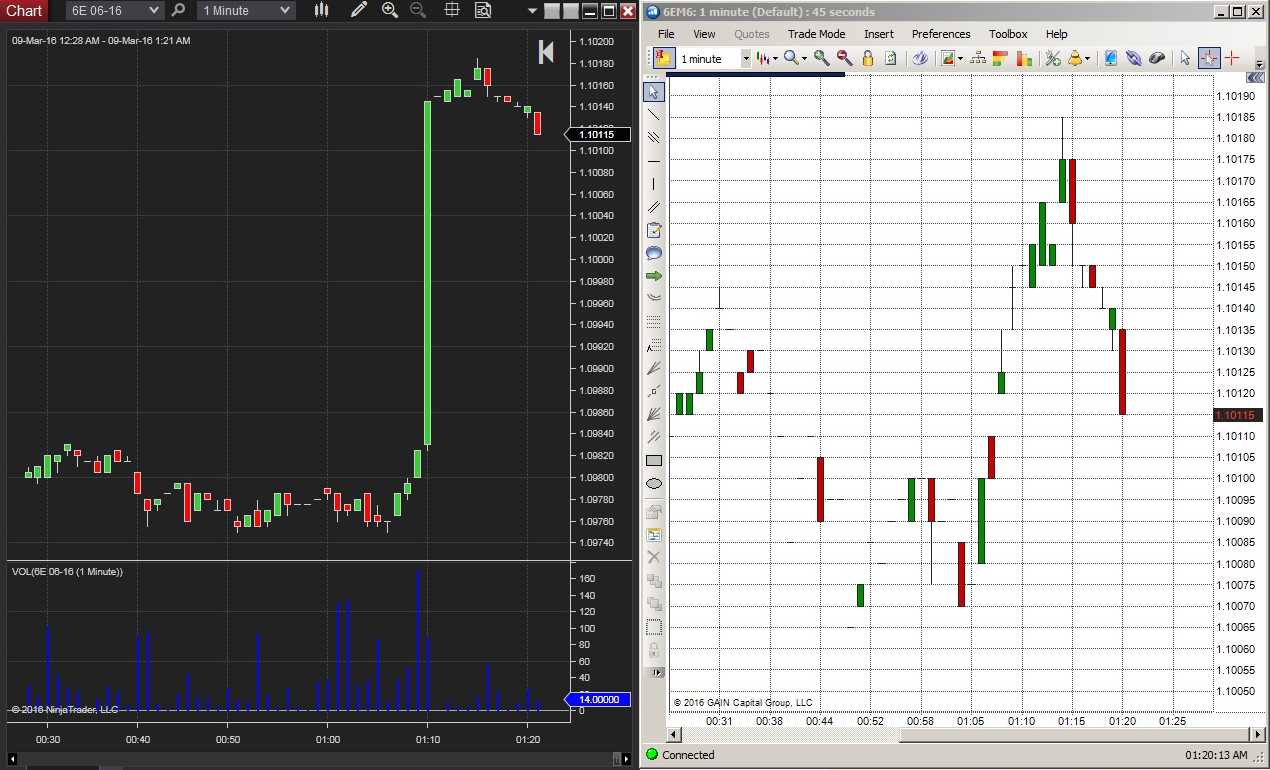Click the zoom out icon in NinjaTrader

(418, 10)
